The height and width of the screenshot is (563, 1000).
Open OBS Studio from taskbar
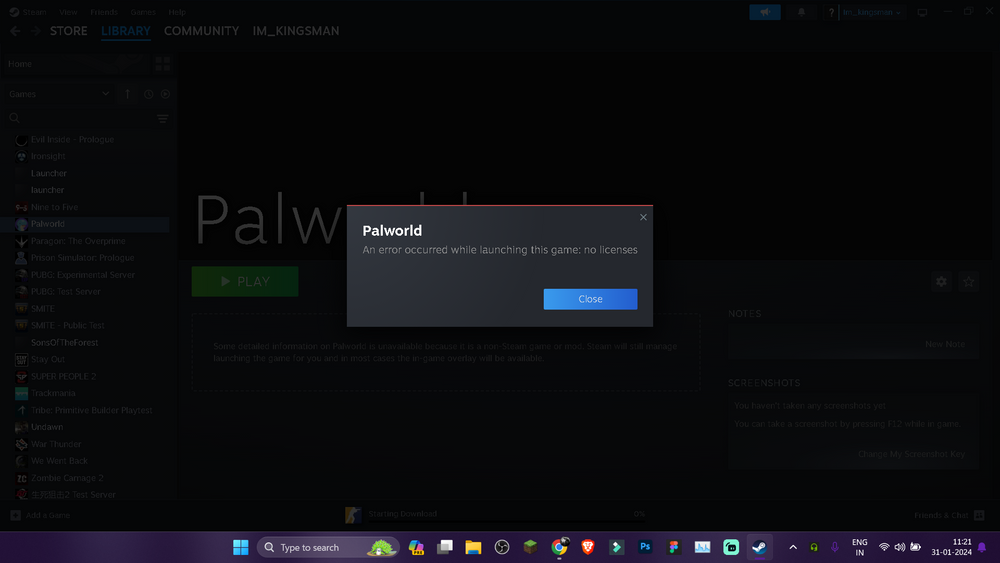pos(502,547)
